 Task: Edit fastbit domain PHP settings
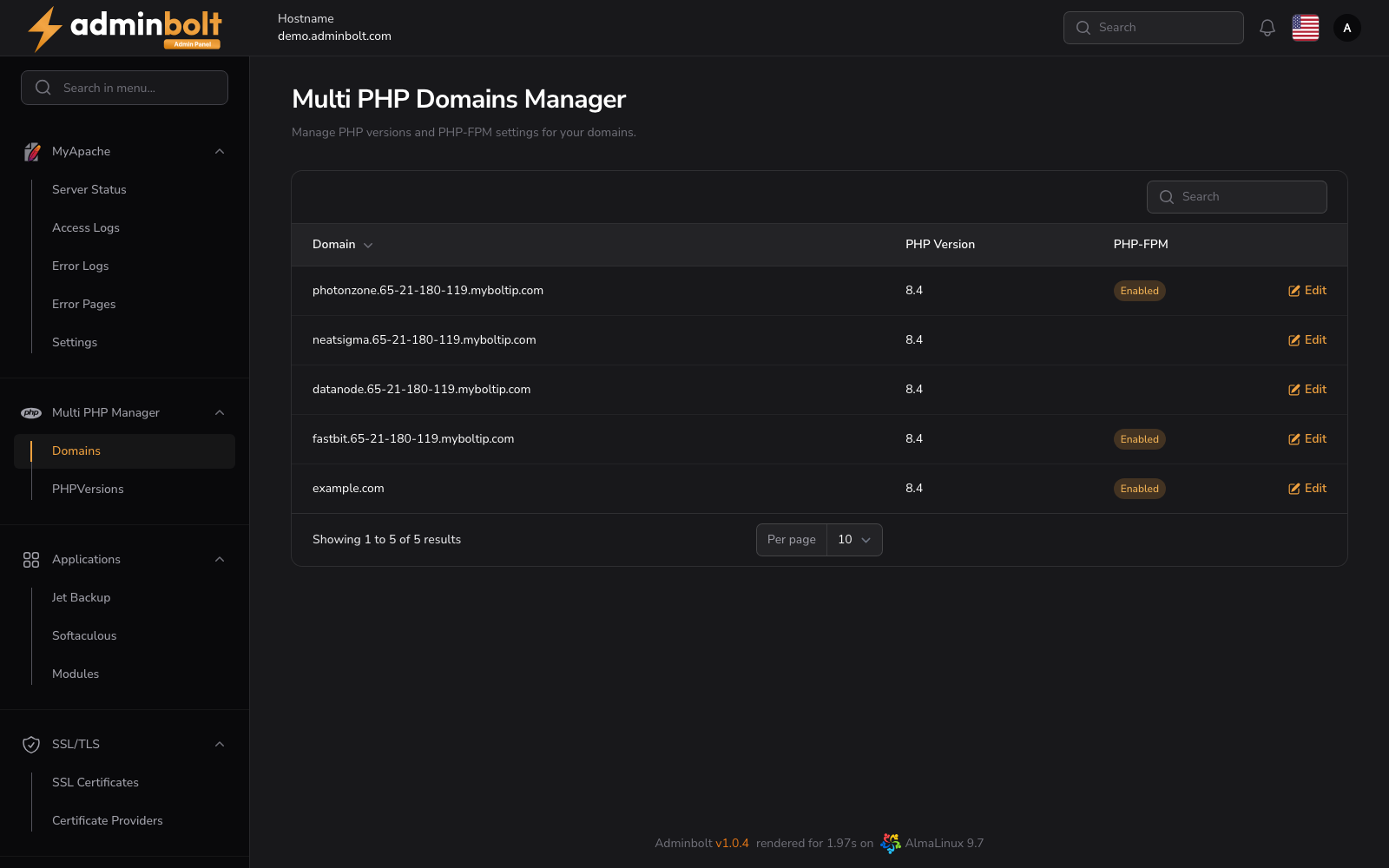click(x=1307, y=439)
